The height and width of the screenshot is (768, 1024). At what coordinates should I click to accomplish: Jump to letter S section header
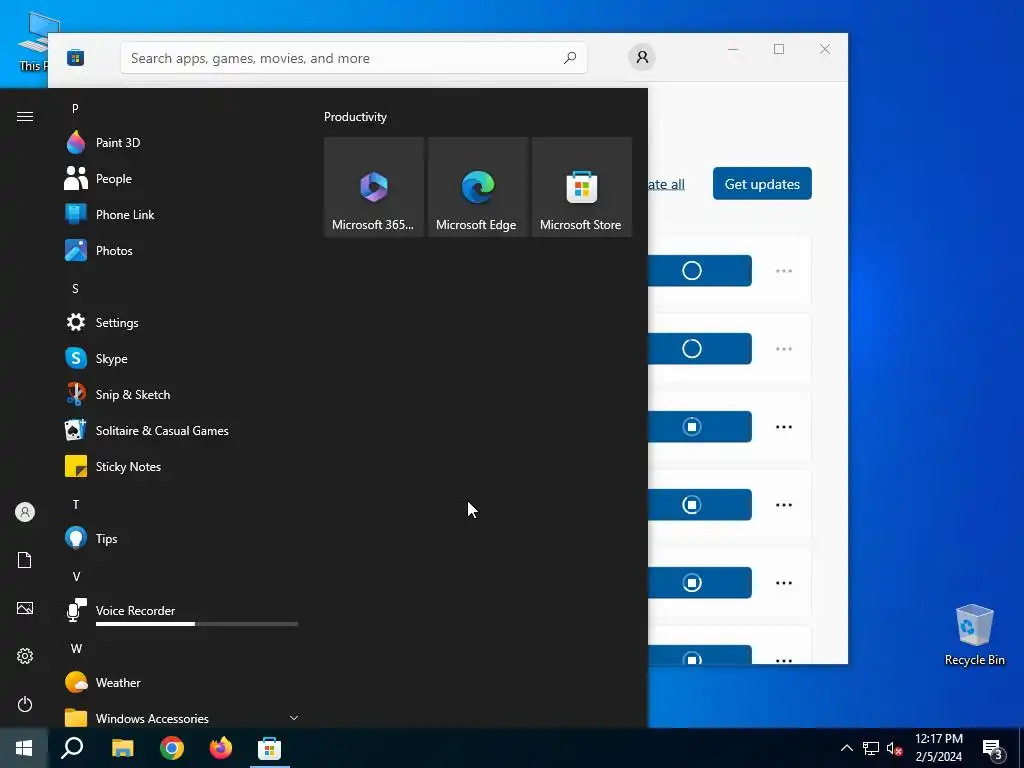pos(75,289)
